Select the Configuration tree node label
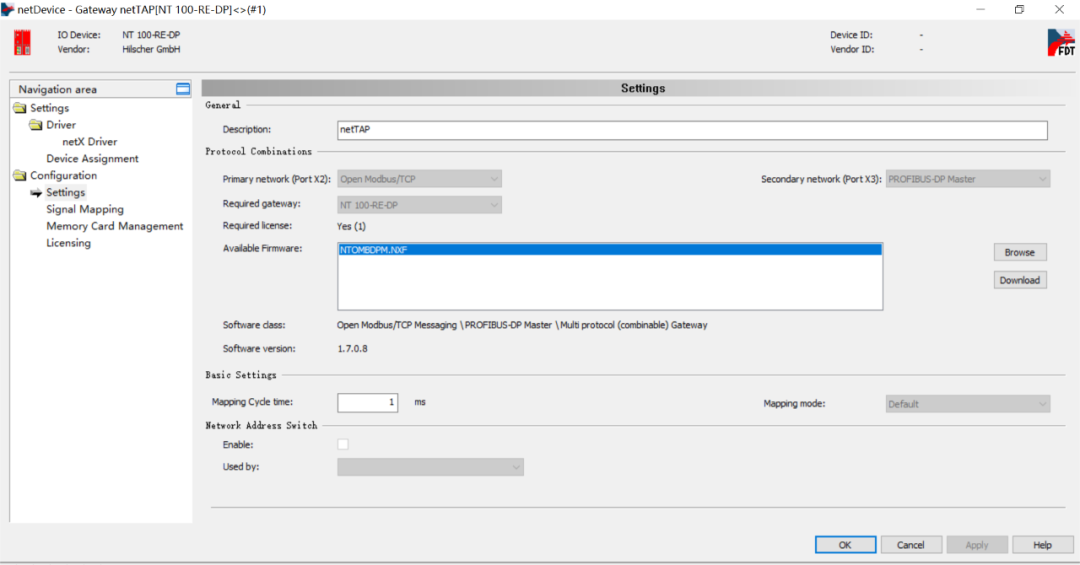Screen dimensions: 1080x565 pos(63,176)
